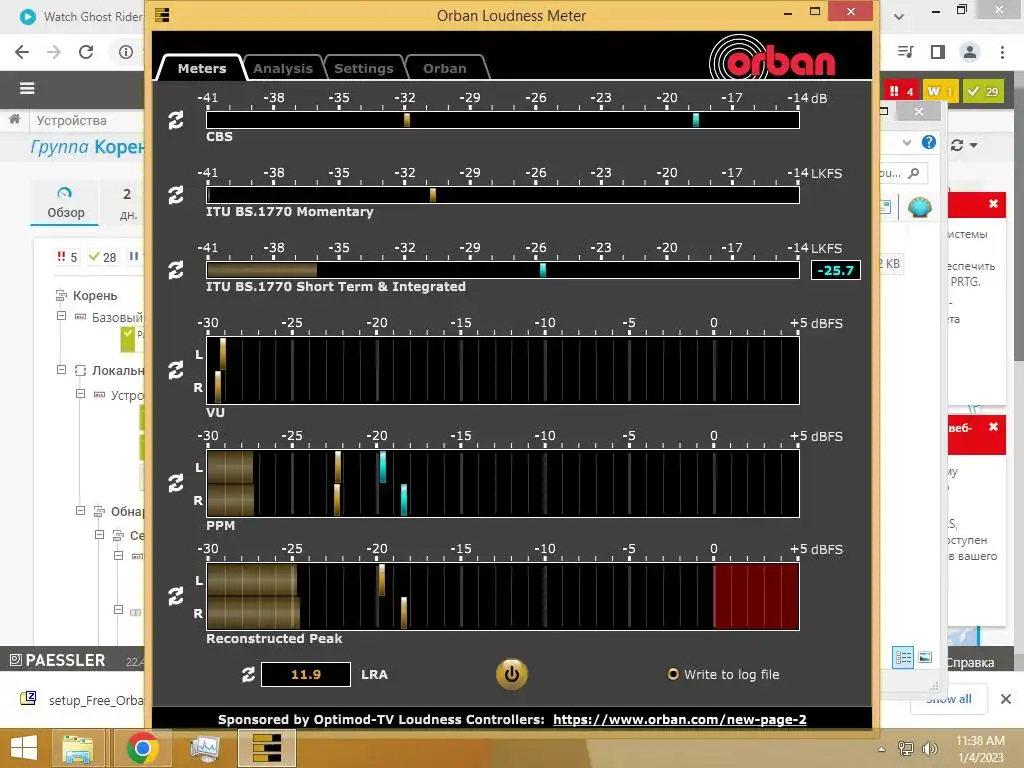Click the LRA value field showing 11.9
1024x768 pixels.
(x=306, y=675)
